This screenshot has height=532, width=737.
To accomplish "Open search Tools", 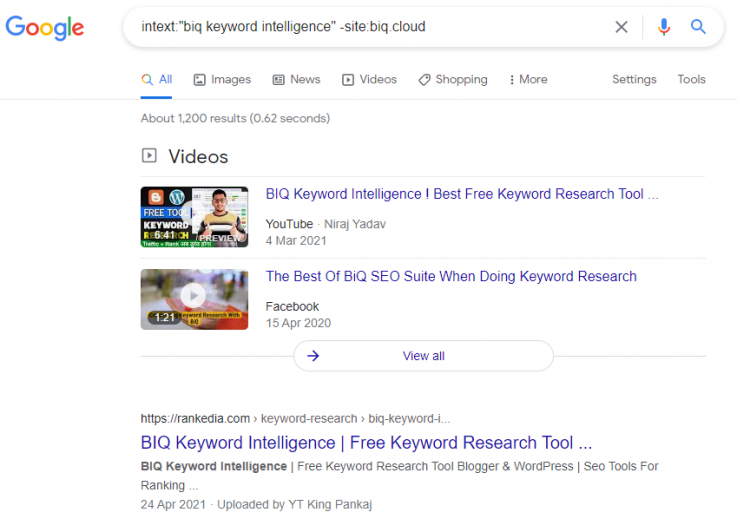I will [691, 79].
